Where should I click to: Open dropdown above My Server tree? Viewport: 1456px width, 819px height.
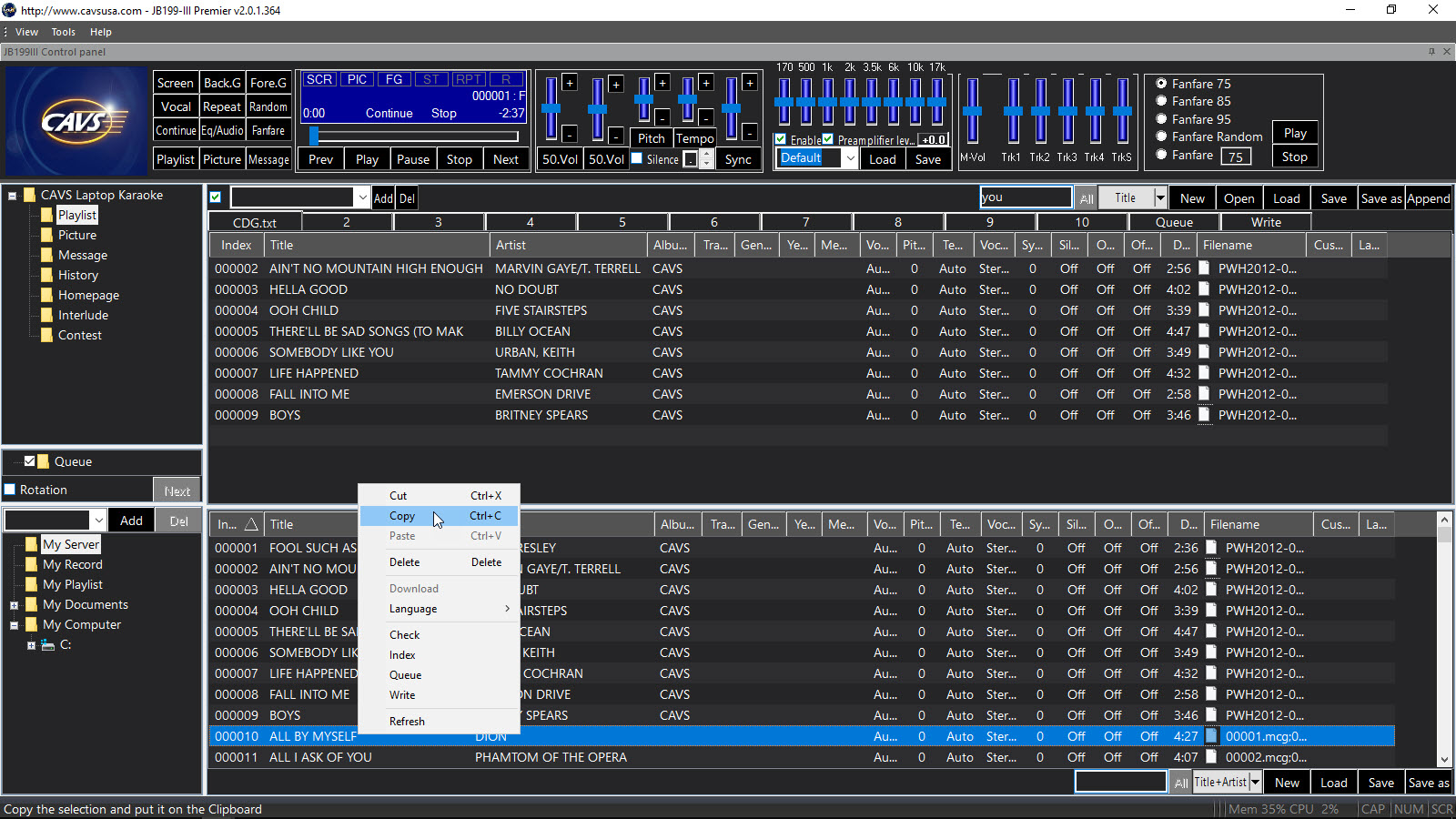98,521
